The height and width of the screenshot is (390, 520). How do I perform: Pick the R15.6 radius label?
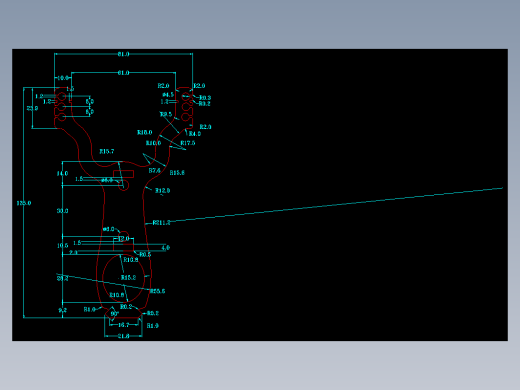pos(177,172)
